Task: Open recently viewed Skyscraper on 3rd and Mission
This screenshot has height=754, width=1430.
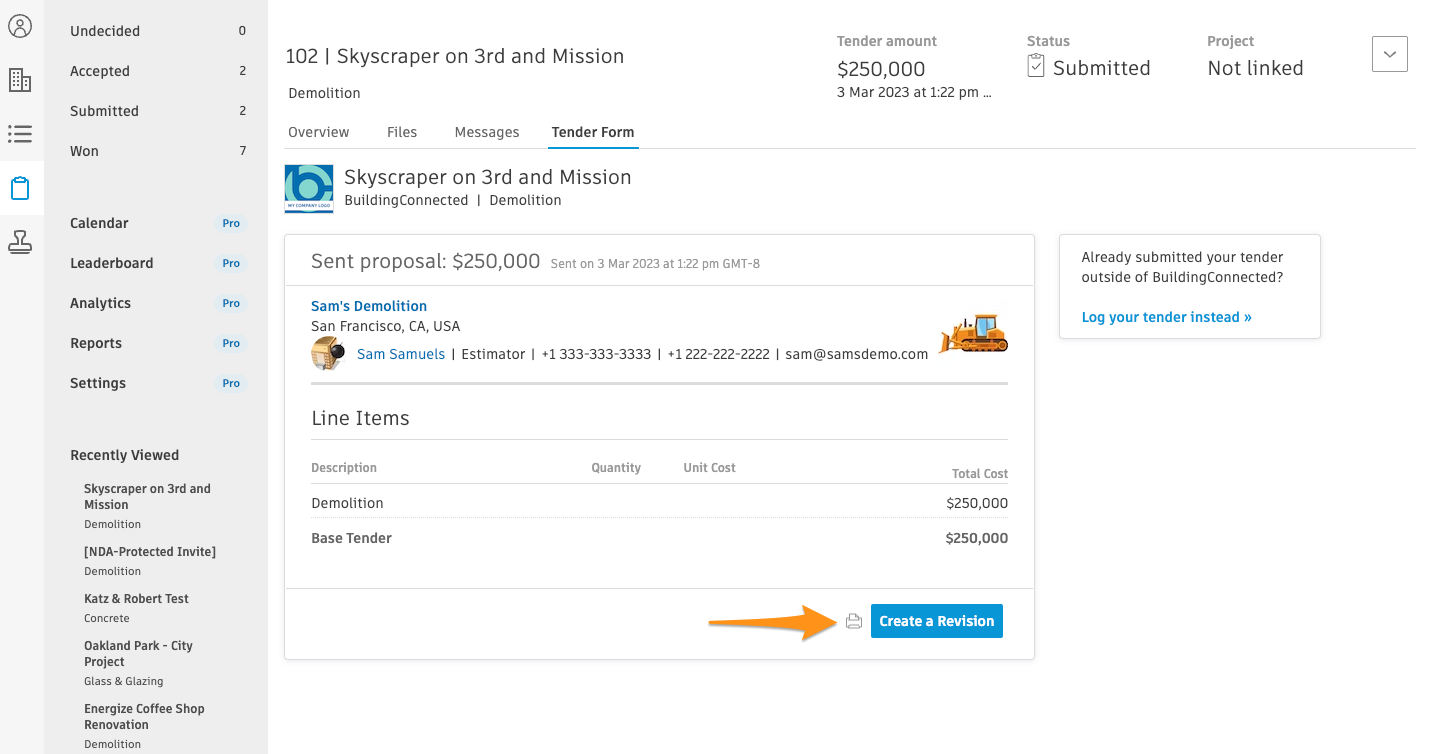Action: pyautogui.click(x=147, y=497)
